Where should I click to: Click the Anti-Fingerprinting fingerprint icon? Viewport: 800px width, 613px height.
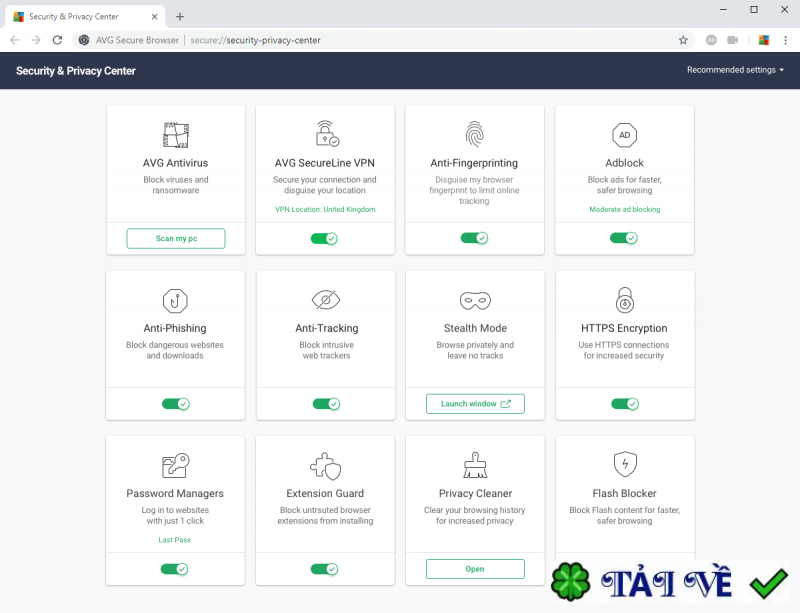coord(474,134)
